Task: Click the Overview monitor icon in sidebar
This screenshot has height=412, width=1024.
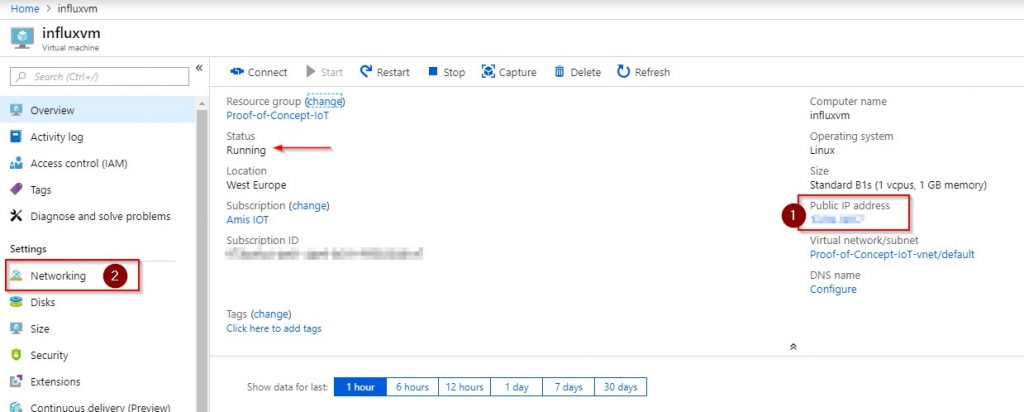Action: (16, 110)
